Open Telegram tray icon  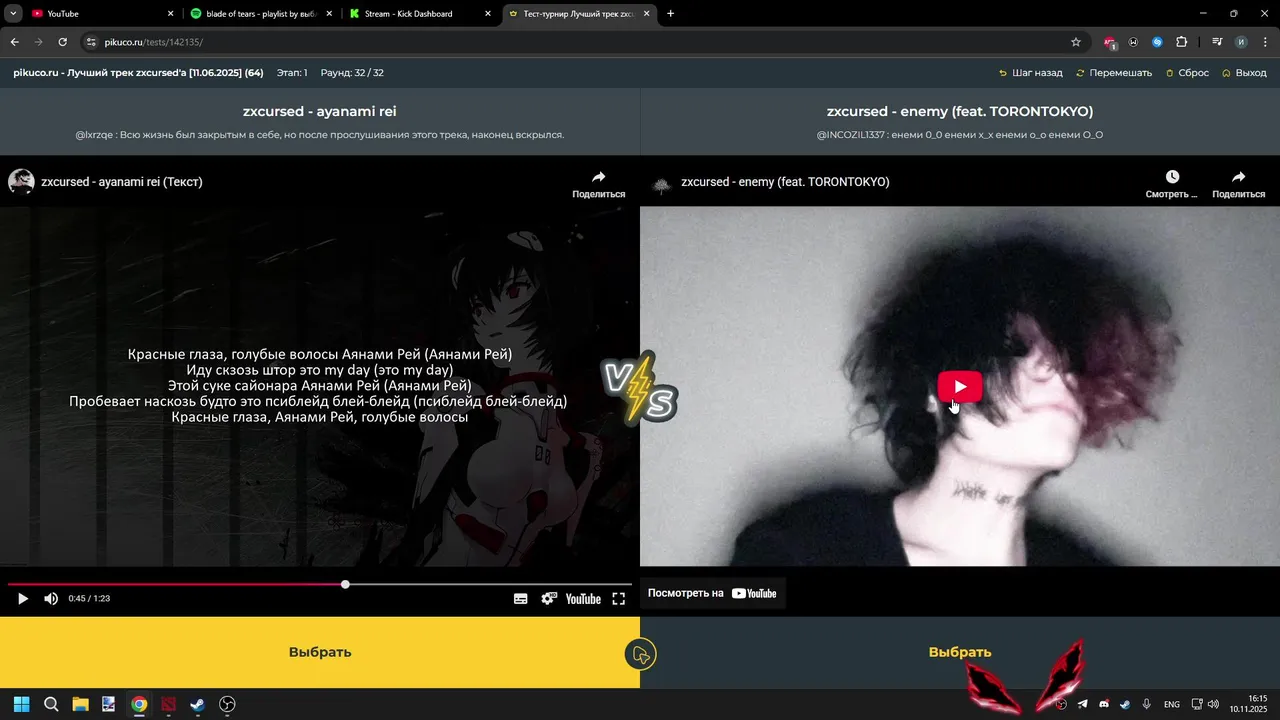(x=1082, y=704)
